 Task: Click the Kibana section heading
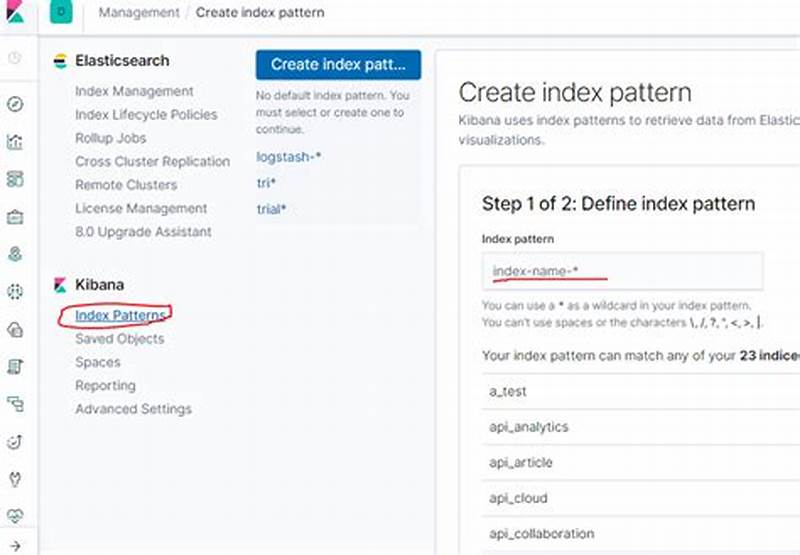pyautogui.click(x=99, y=285)
